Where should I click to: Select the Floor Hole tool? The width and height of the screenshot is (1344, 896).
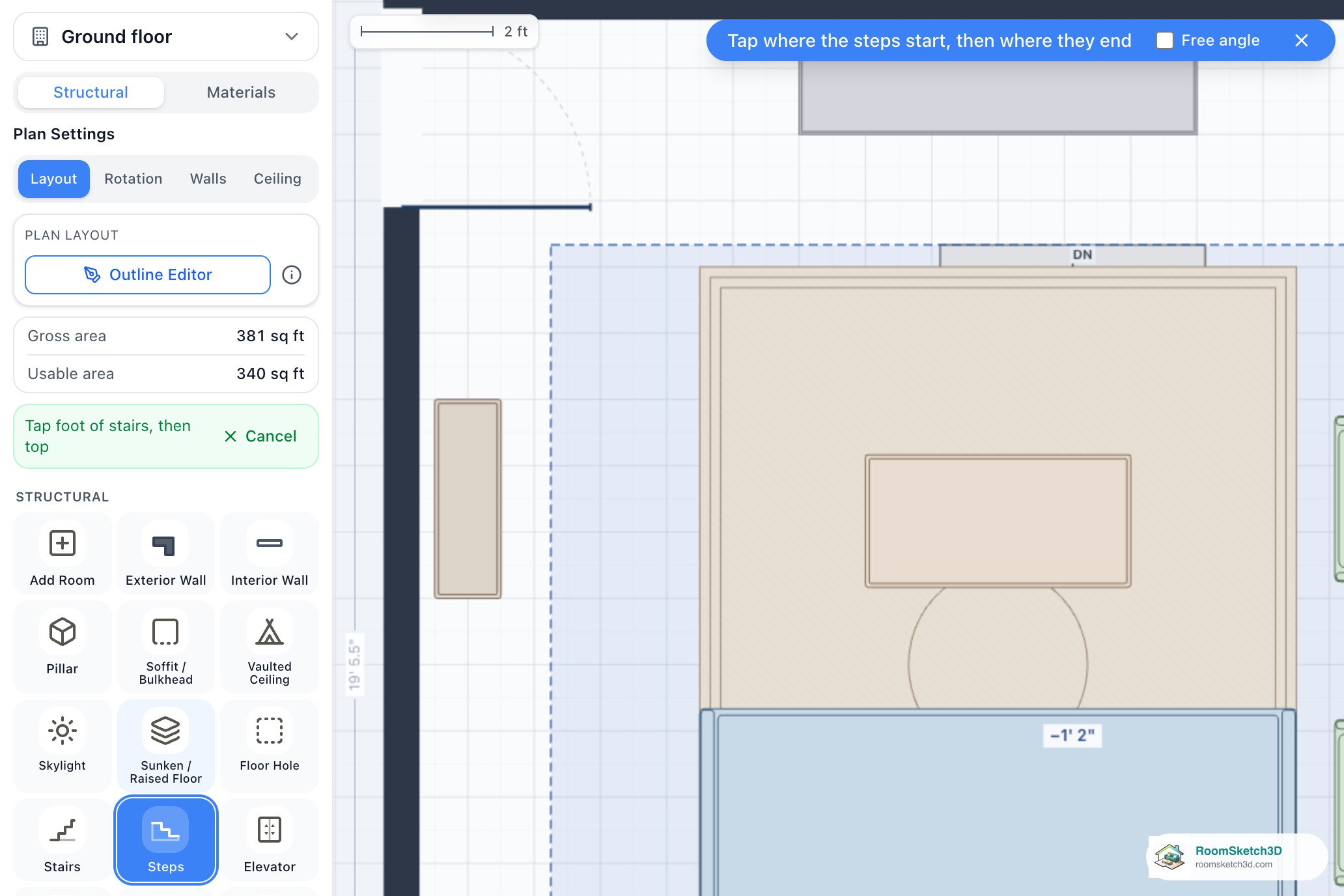(269, 746)
